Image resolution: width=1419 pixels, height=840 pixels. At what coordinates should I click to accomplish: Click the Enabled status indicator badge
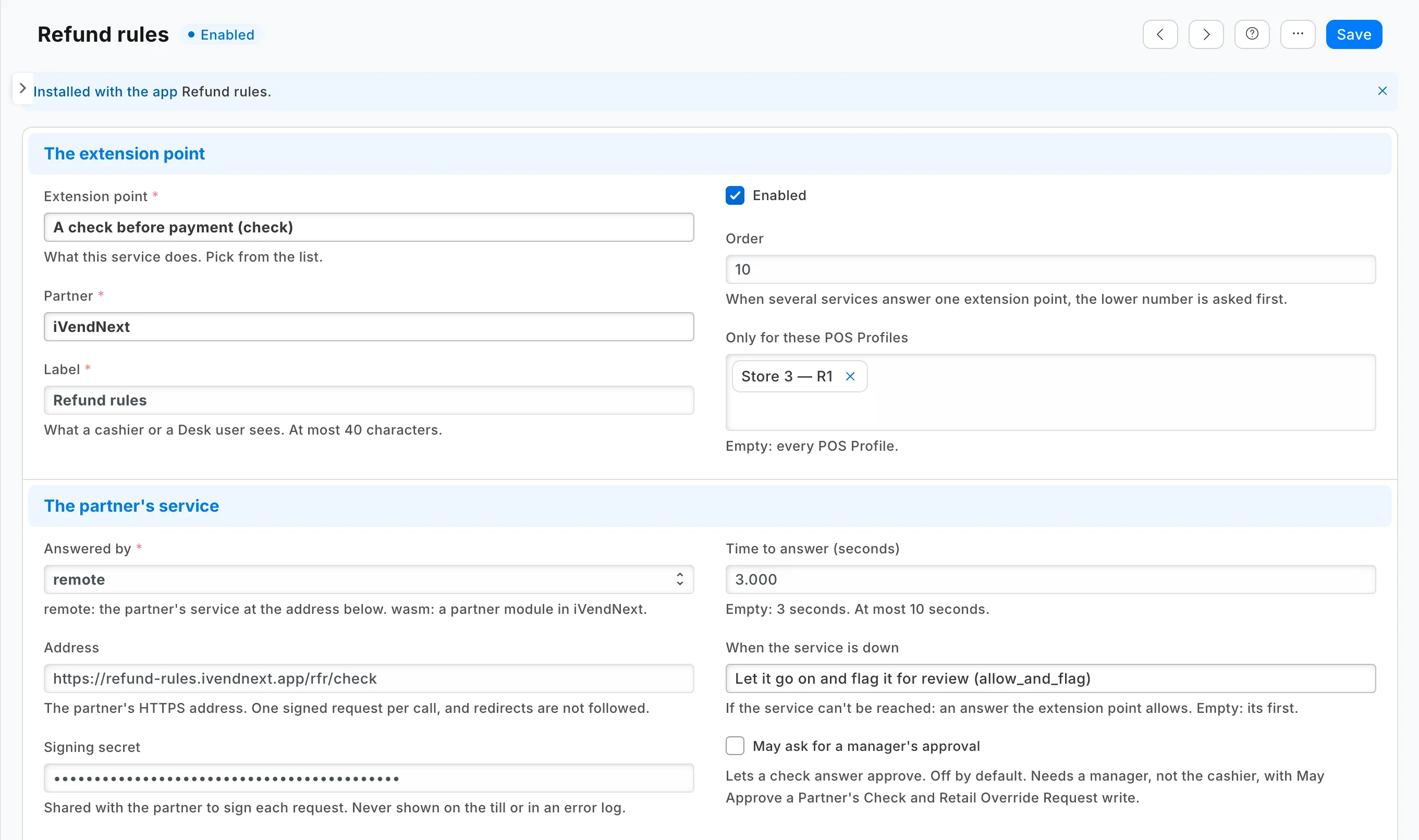tap(222, 34)
